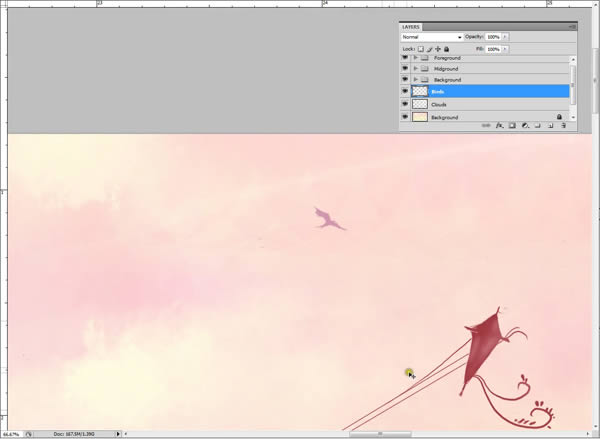The width and height of the screenshot is (600, 439).
Task: Click the Foreground folder icon
Action: pyautogui.click(x=424, y=58)
